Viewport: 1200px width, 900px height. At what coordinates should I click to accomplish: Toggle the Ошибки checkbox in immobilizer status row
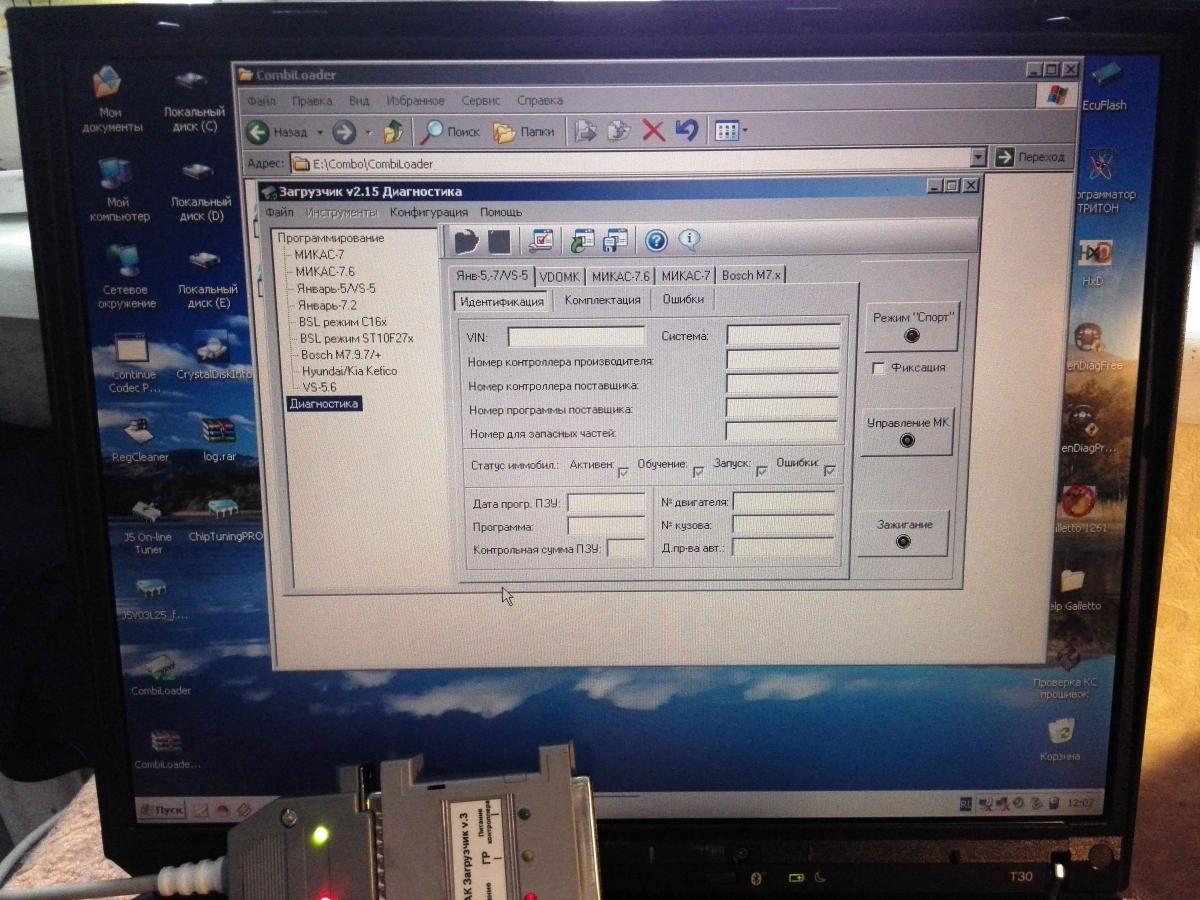click(x=830, y=470)
